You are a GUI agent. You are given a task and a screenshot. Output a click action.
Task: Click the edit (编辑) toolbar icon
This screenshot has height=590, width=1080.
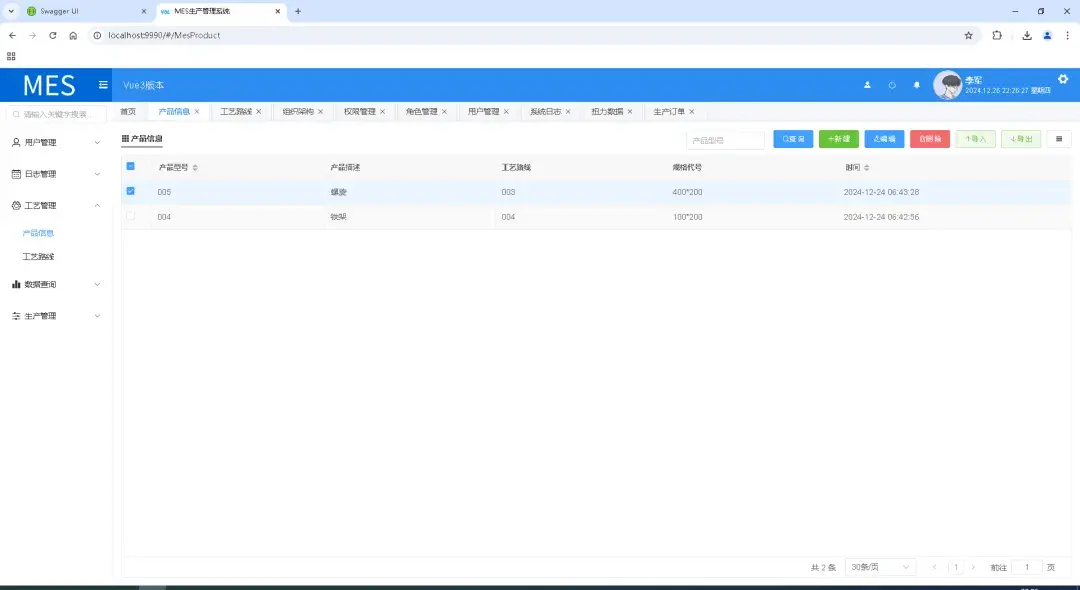point(876,139)
